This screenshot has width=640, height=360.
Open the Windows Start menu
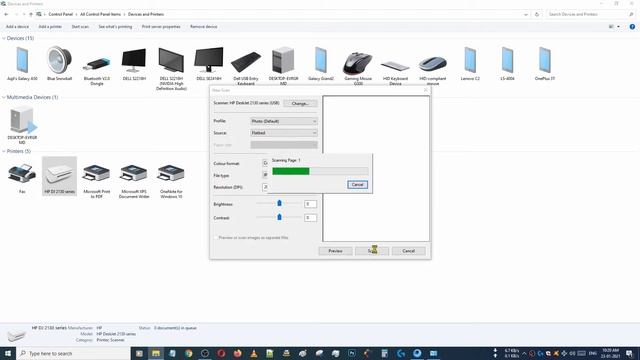click(x=8, y=353)
